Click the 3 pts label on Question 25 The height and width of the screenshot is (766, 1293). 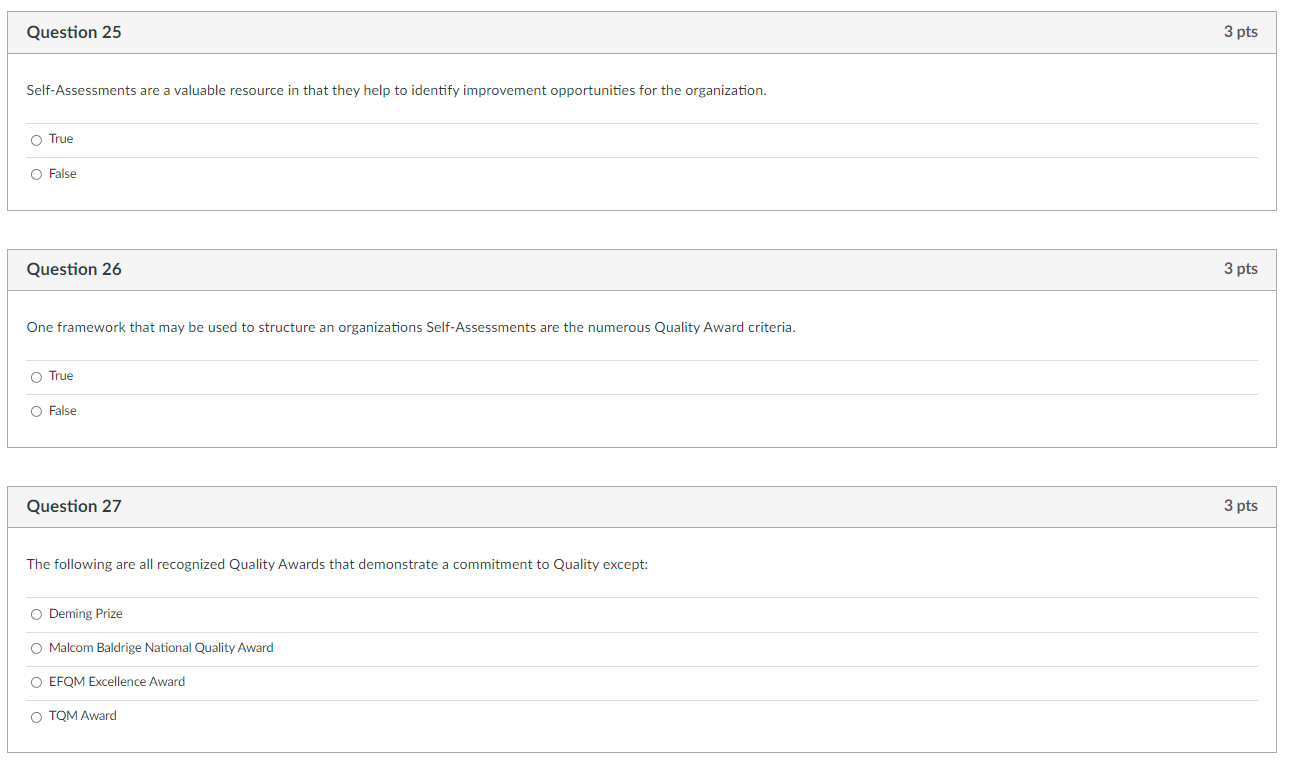(x=1241, y=32)
